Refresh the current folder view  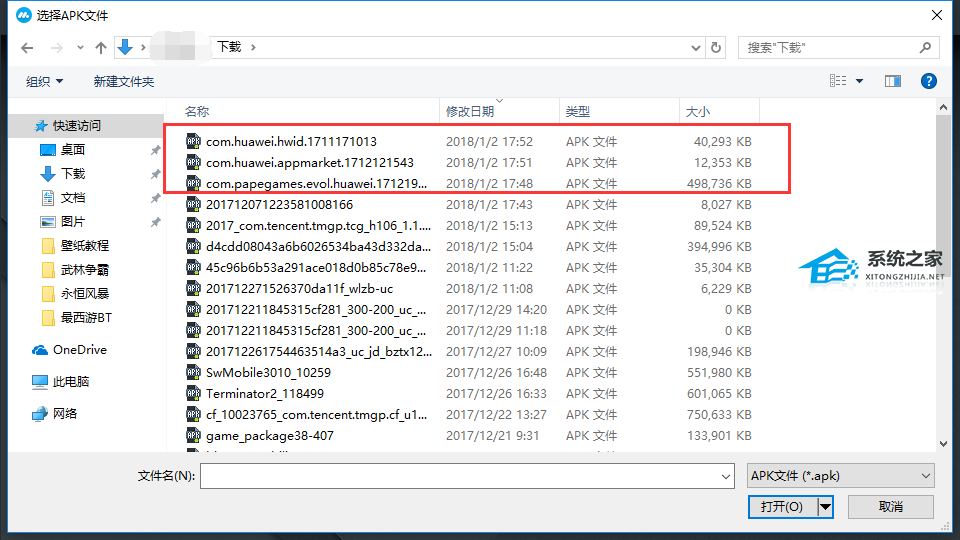[x=716, y=48]
